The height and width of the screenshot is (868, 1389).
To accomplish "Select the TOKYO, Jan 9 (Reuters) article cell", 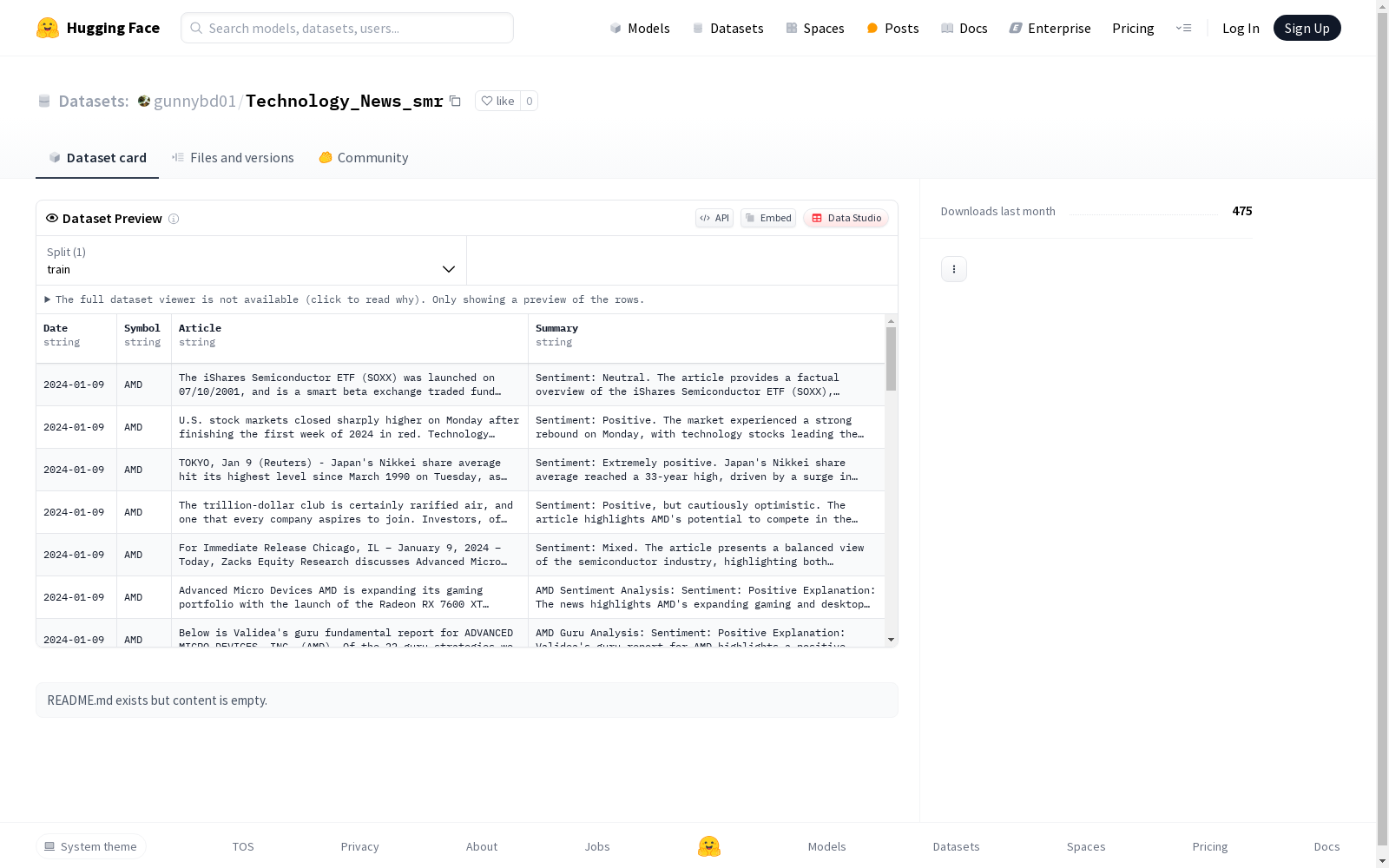I will pos(350,470).
